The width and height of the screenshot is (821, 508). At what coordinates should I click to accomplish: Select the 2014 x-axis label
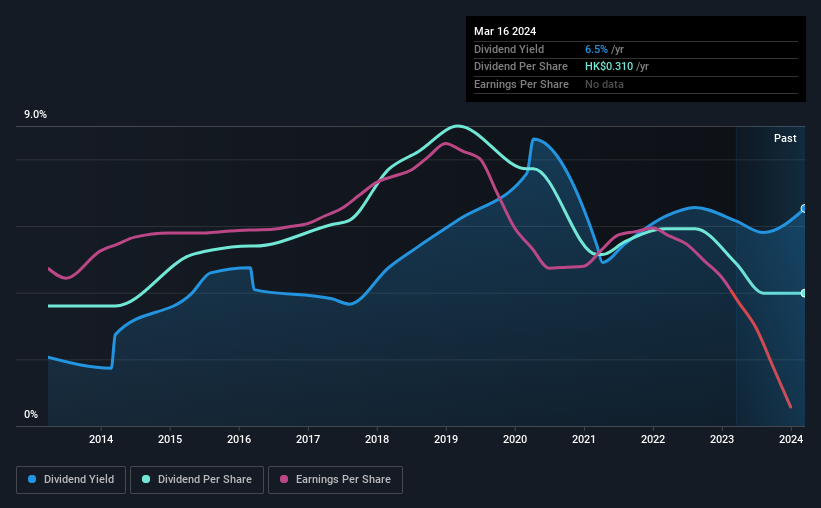(x=101, y=439)
